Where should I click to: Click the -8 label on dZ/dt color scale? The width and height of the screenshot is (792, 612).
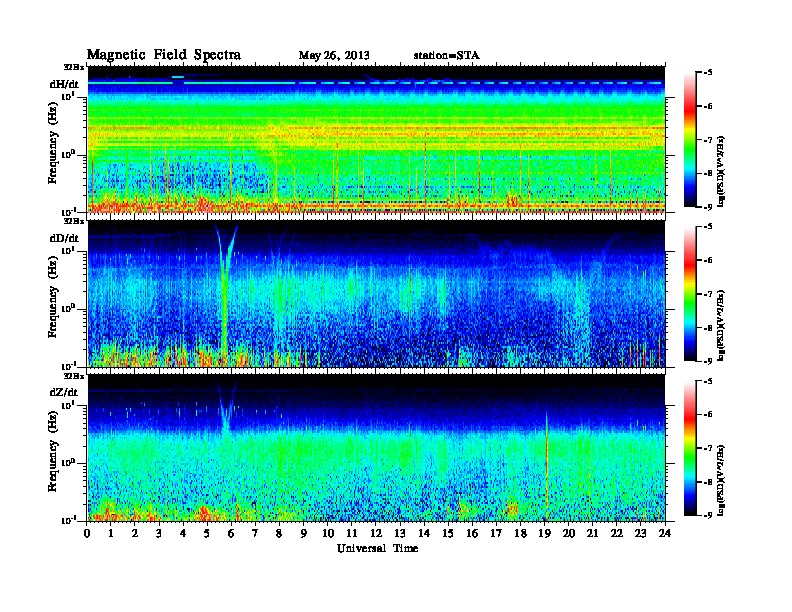click(x=709, y=482)
